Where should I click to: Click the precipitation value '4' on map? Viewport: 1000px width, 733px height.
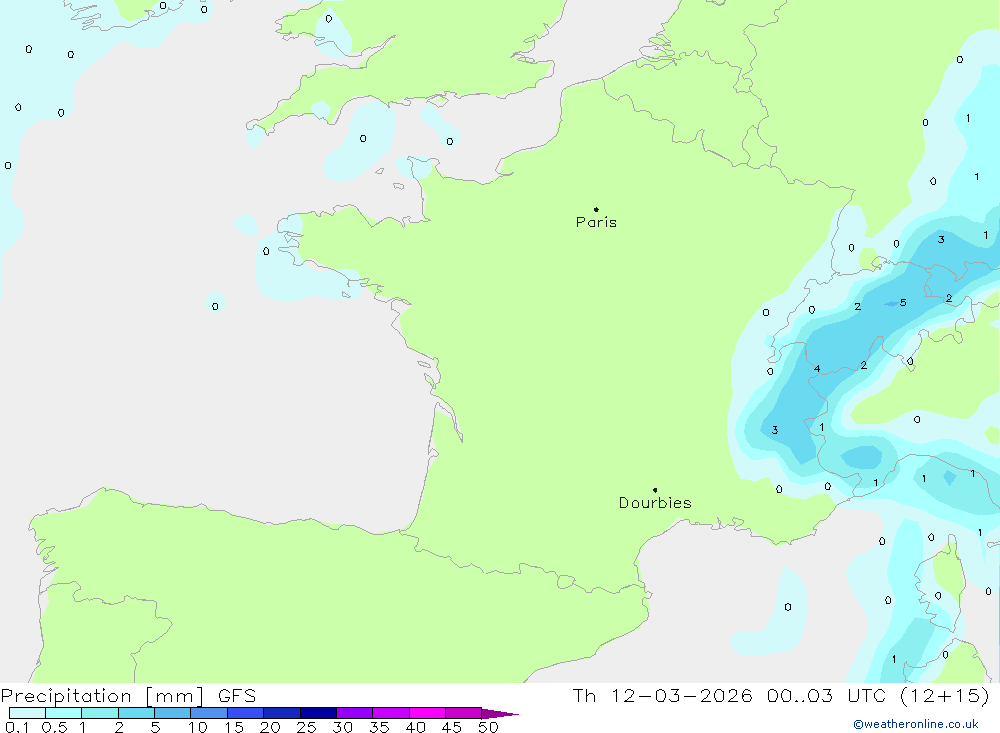point(817,368)
